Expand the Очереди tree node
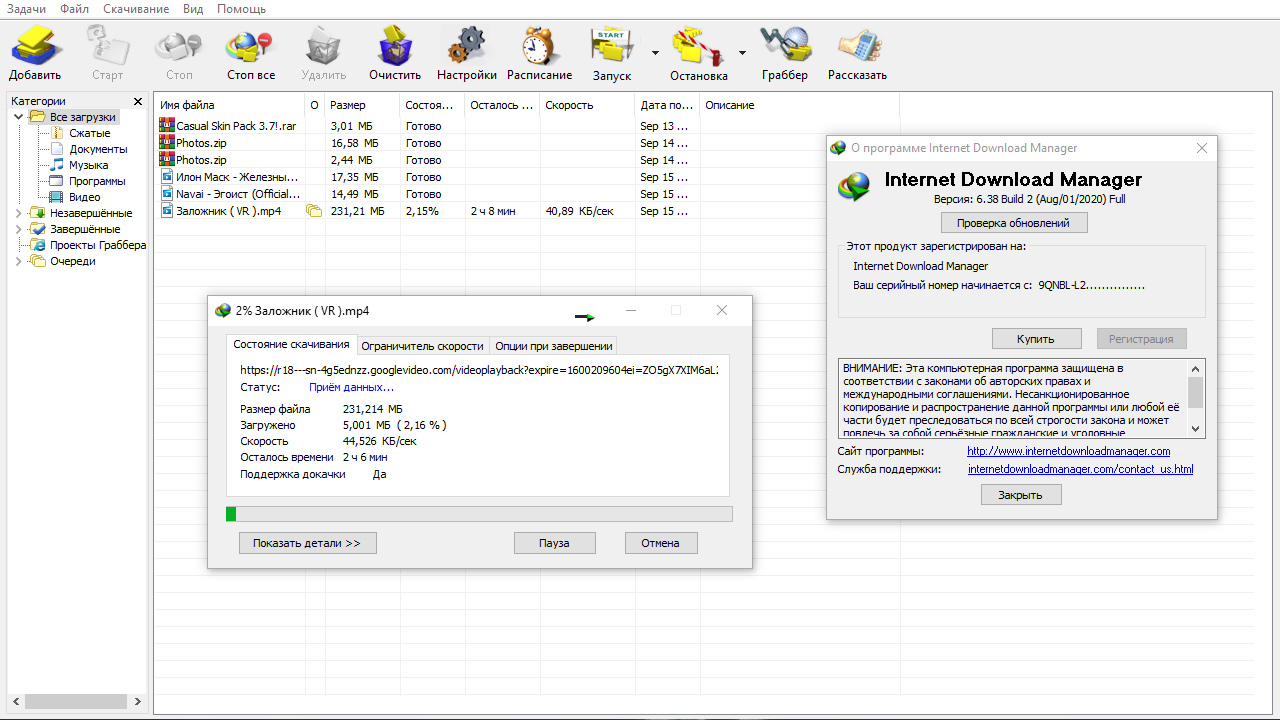This screenshot has width=1280, height=720. [18, 261]
